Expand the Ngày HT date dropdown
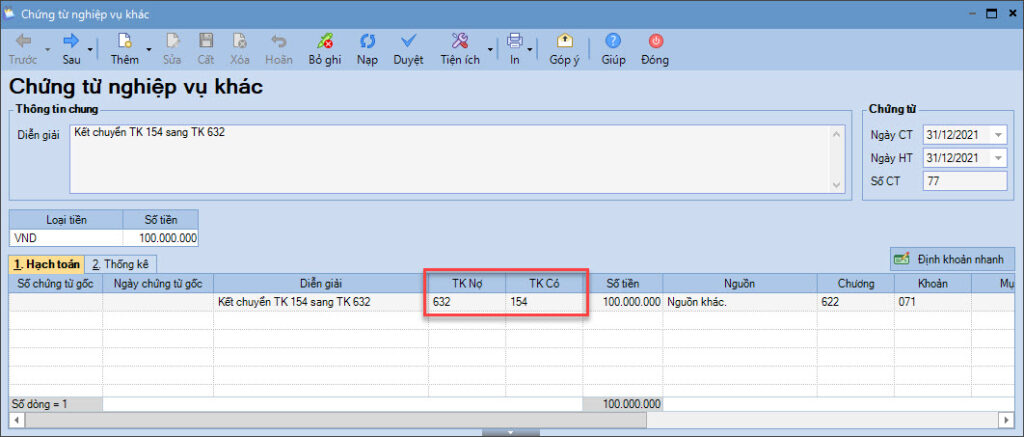This screenshot has width=1024, height=437. [999, 158]
